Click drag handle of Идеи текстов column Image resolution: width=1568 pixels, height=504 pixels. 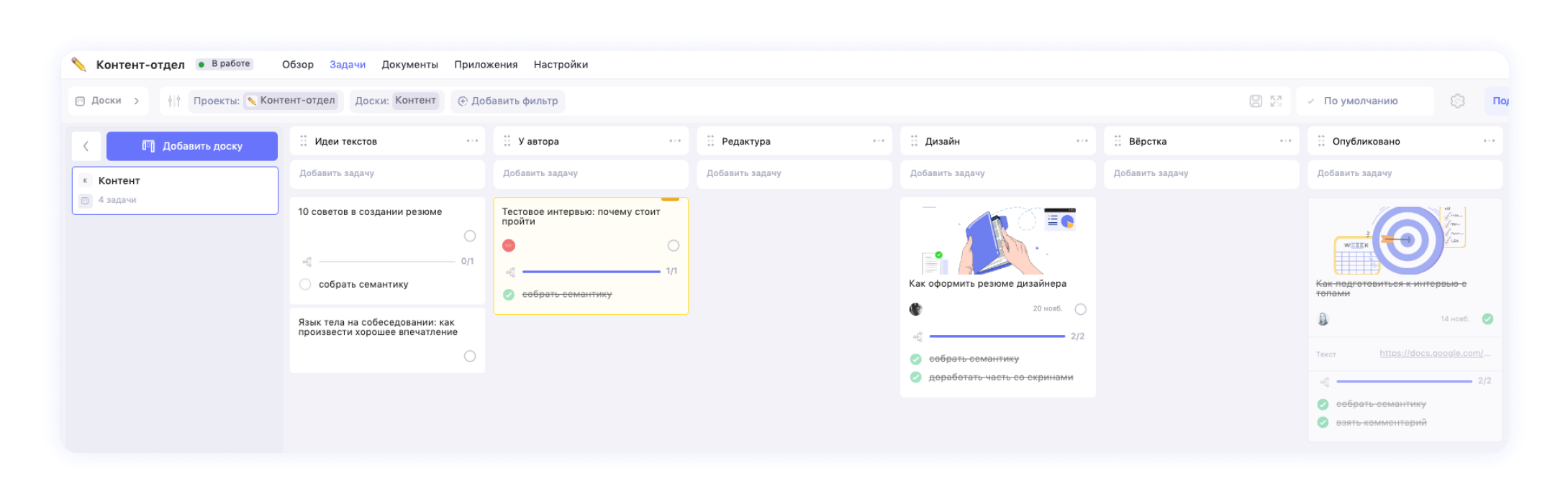[304, 141]
